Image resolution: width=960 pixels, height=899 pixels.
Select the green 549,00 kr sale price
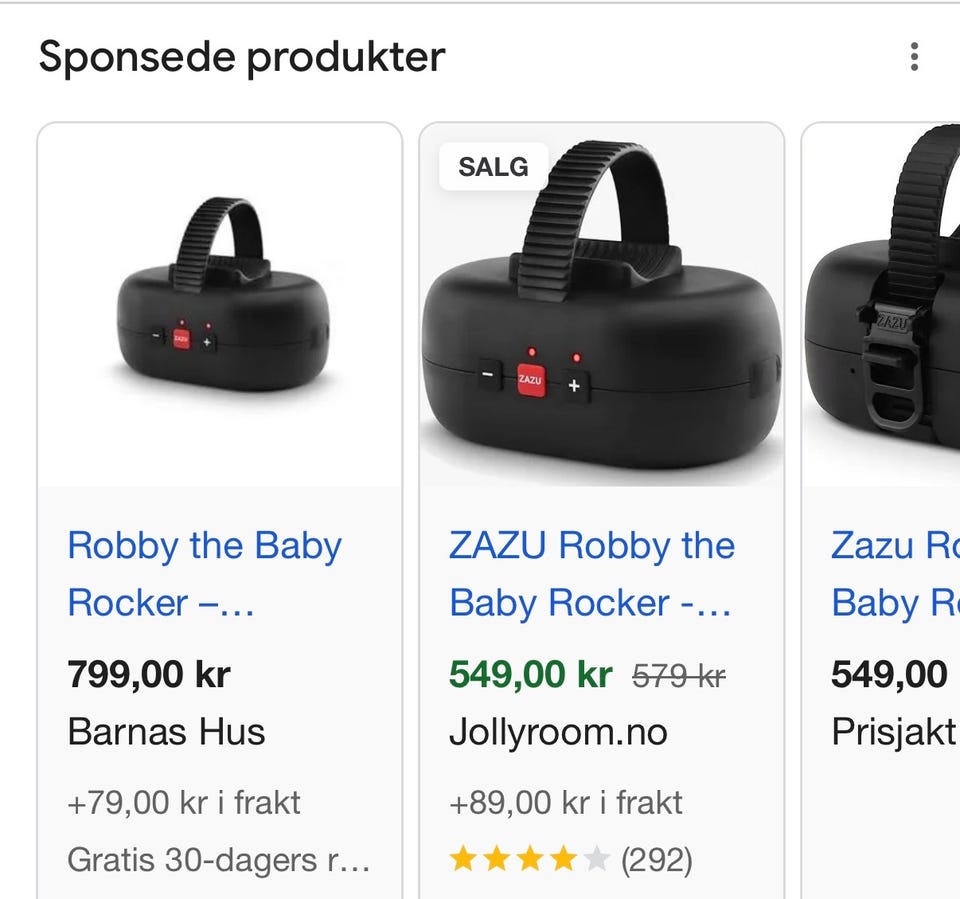[530, 674]
